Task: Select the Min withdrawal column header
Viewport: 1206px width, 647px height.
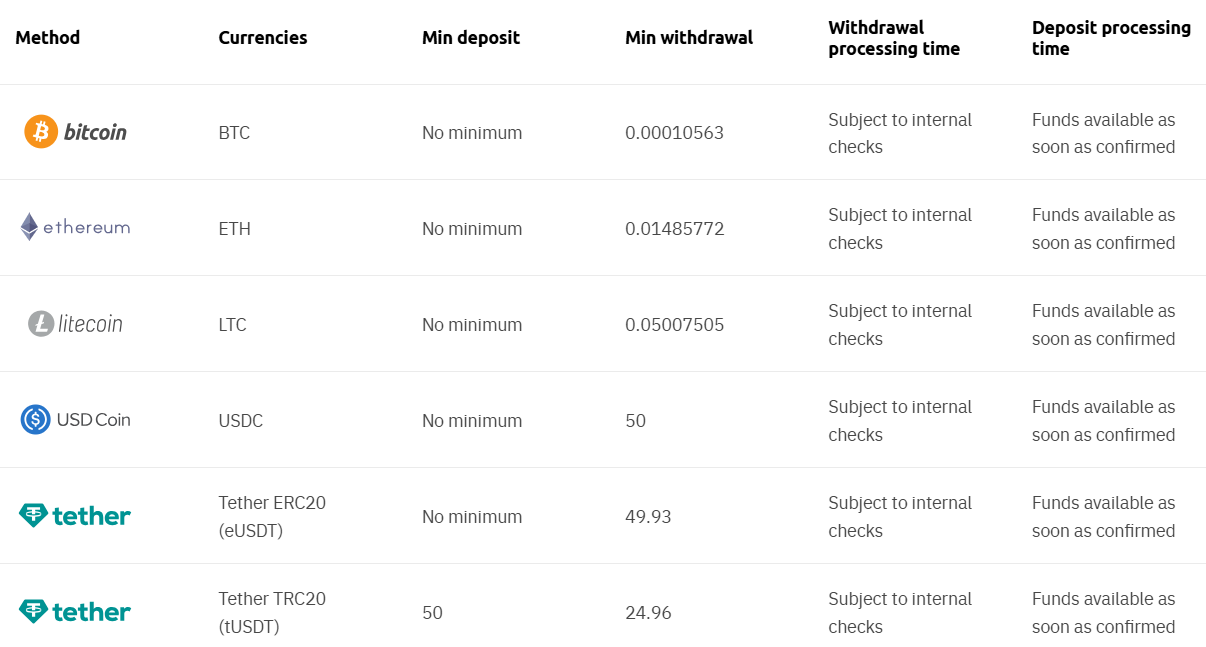Action: [689, 38]
